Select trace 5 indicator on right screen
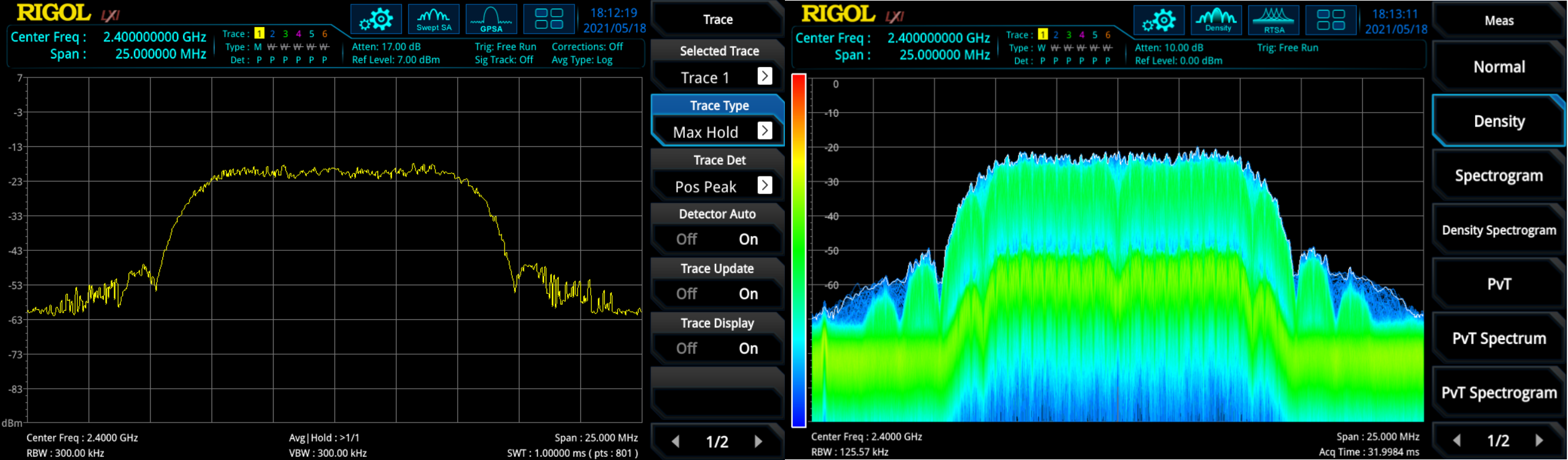The image size is (1568, 460). pyautogui.click(x=1095, y=35)
